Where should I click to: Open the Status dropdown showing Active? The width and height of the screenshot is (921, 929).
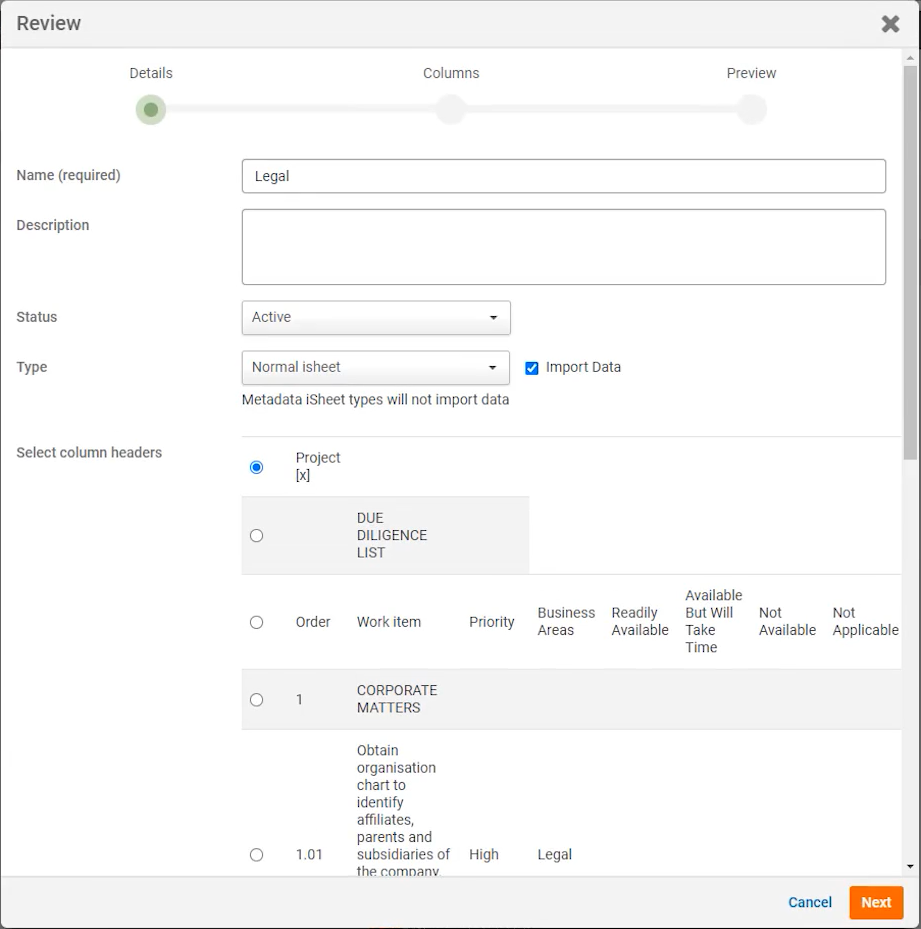pyautogui.click(x=376, y=318)
